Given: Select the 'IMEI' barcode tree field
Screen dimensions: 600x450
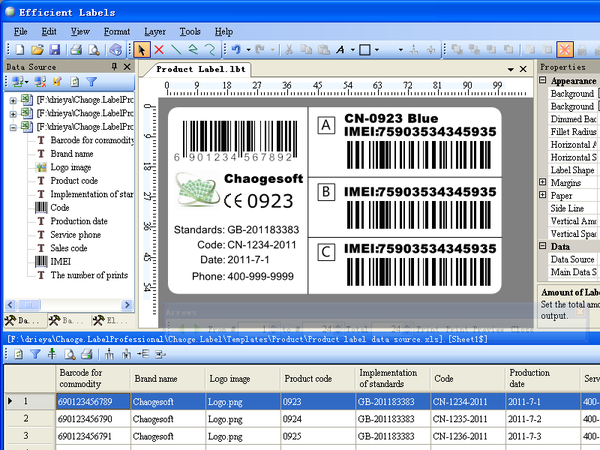Looking at the screenshot, I should [60, 261].
